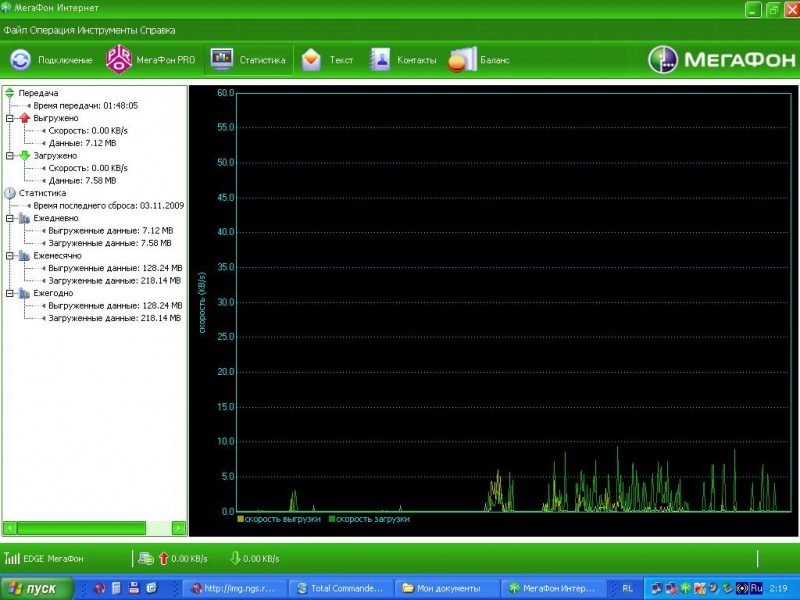Open the Справка menu
The image size is (800, 600).
[156, 31]
